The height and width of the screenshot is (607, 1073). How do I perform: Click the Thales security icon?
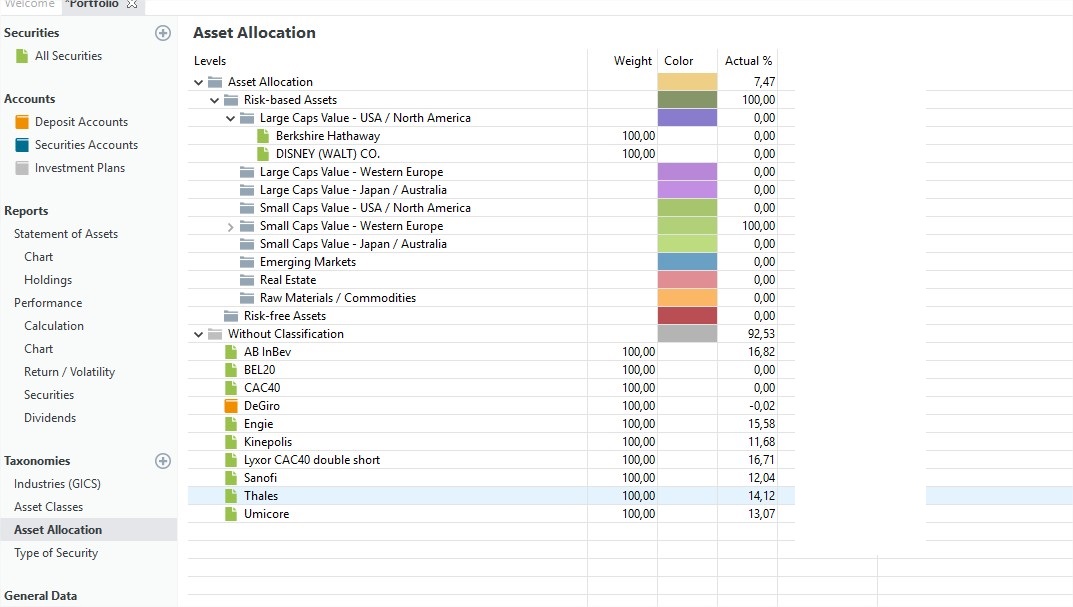click(231, 495)
